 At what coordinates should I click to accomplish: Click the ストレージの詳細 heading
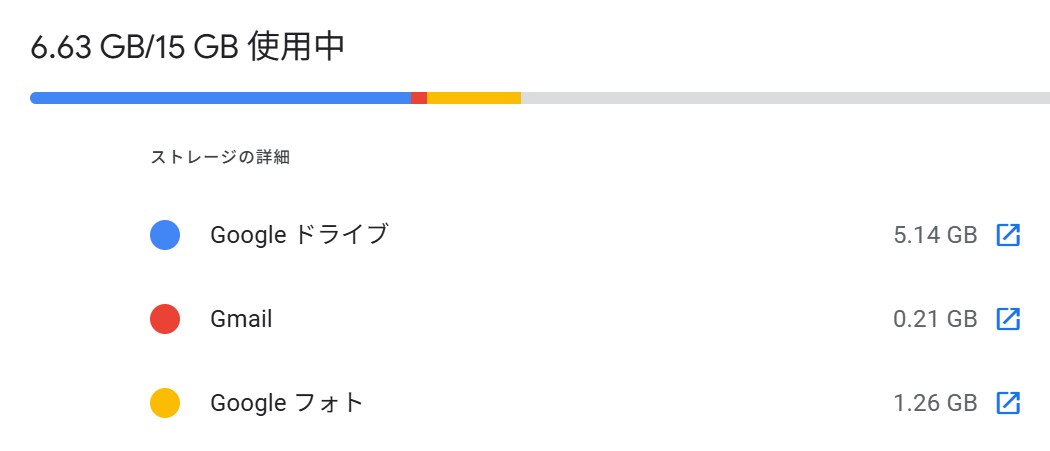tap(220, 157)
